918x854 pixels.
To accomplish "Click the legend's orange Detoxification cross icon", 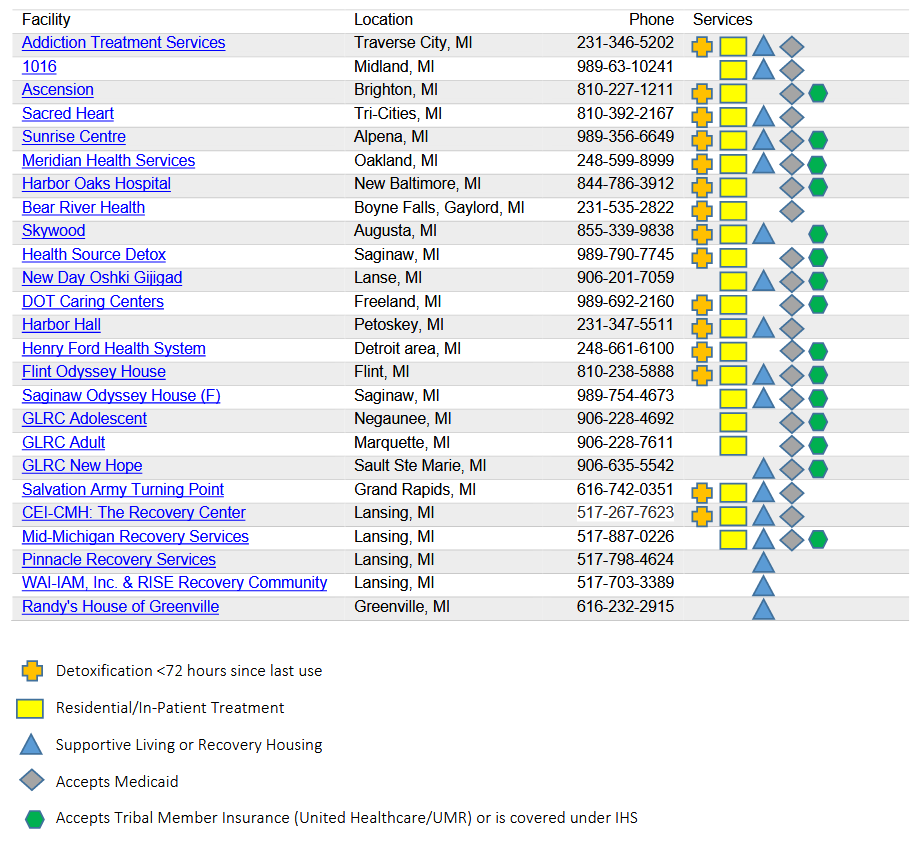I will coord(32,671).
